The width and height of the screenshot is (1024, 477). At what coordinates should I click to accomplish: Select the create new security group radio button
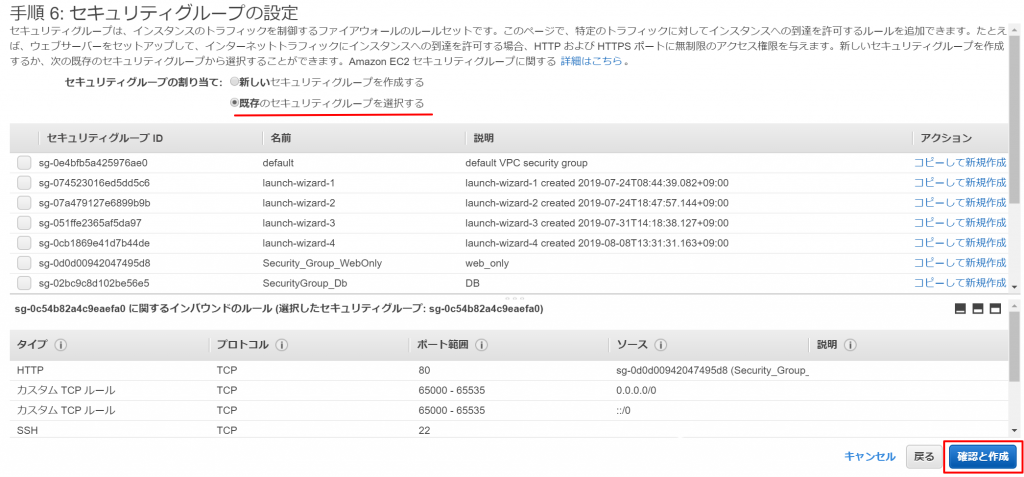coord(234,83)
